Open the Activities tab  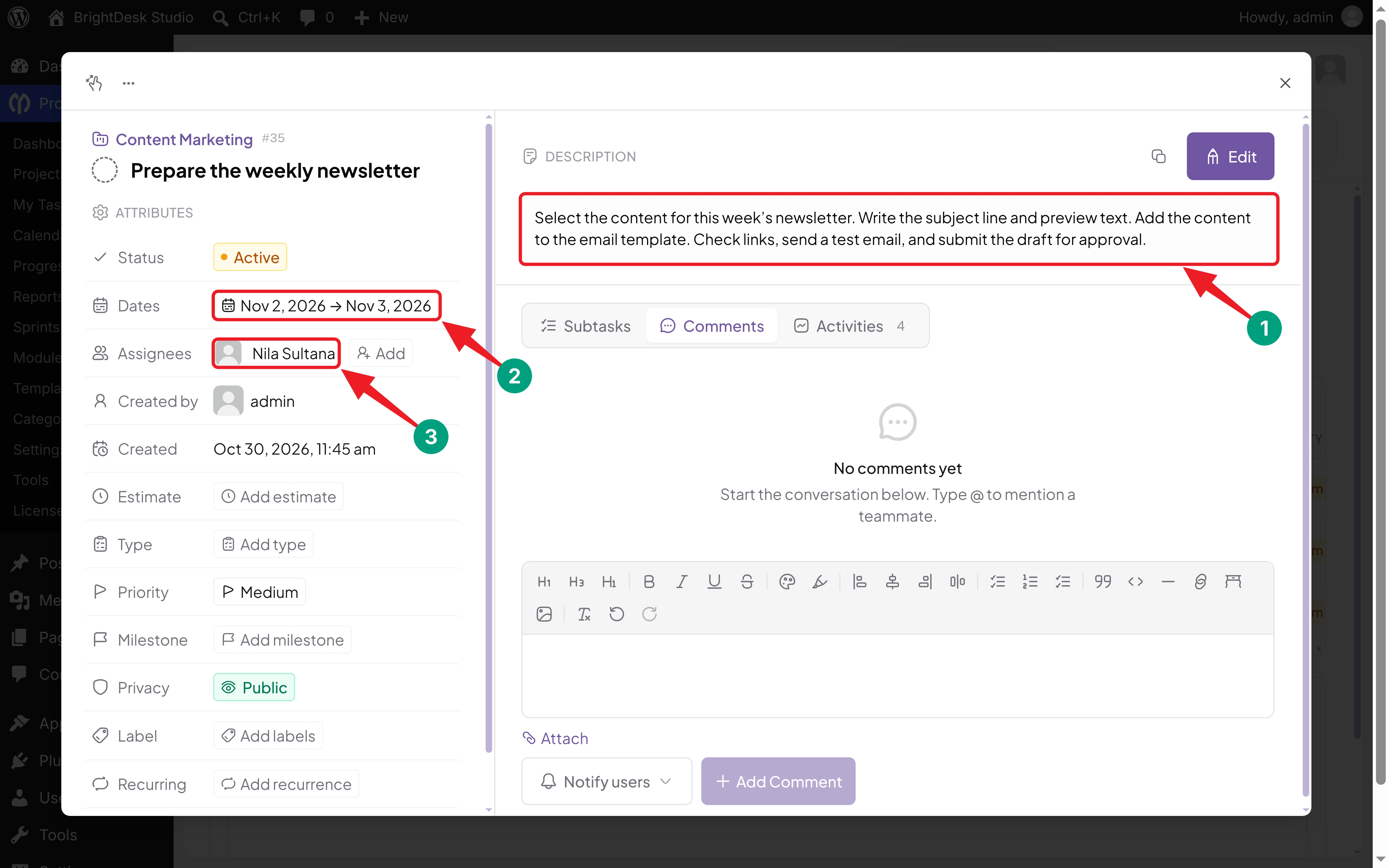pos(850,326)
